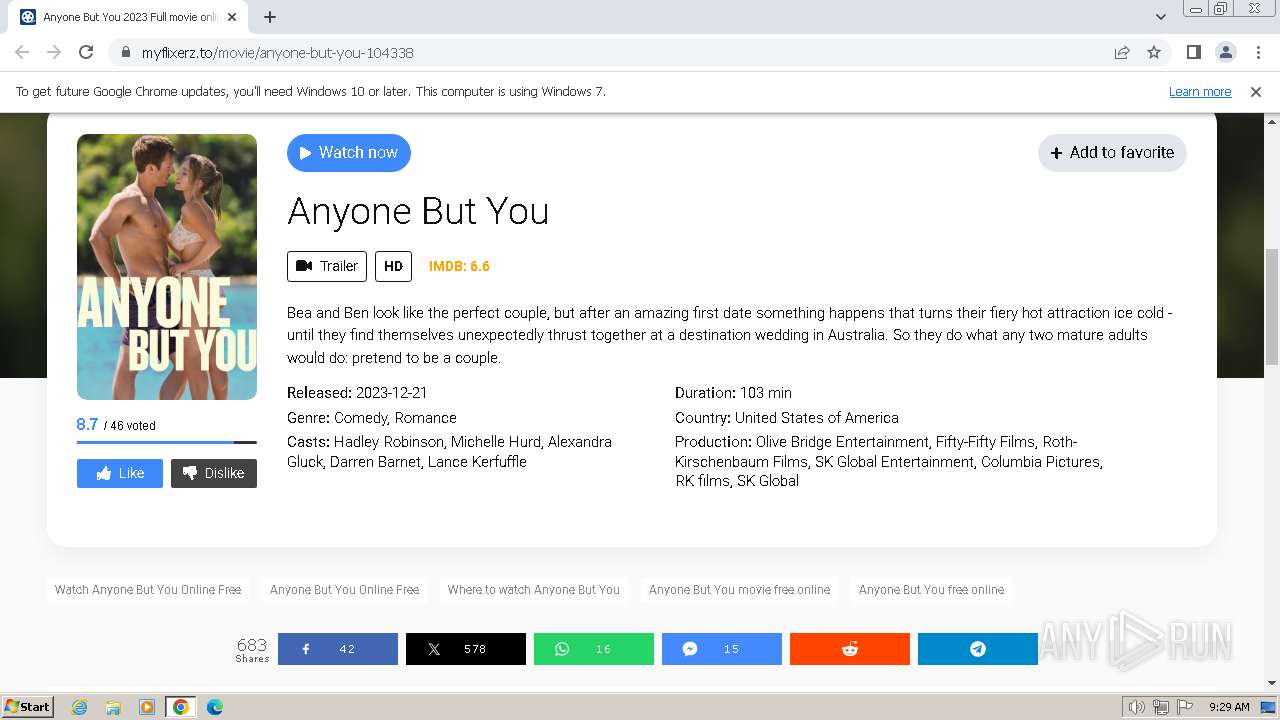Go back to the previous page
Viewport: 1280px width, 720px height.
pyautogui.click(x=22, y=52)
